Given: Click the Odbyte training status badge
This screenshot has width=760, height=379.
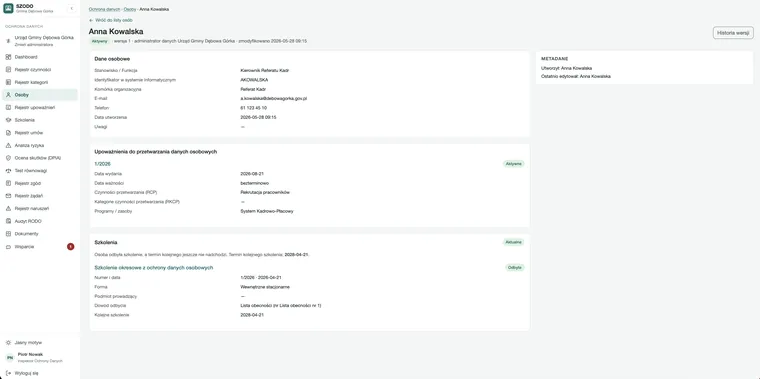Looking at the screenshot, I should 515,268.
